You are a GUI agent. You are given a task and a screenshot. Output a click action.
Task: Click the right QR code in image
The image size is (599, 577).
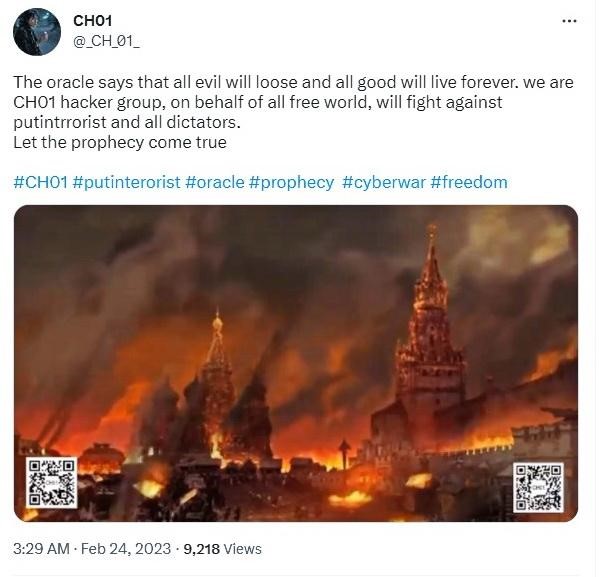538,487
